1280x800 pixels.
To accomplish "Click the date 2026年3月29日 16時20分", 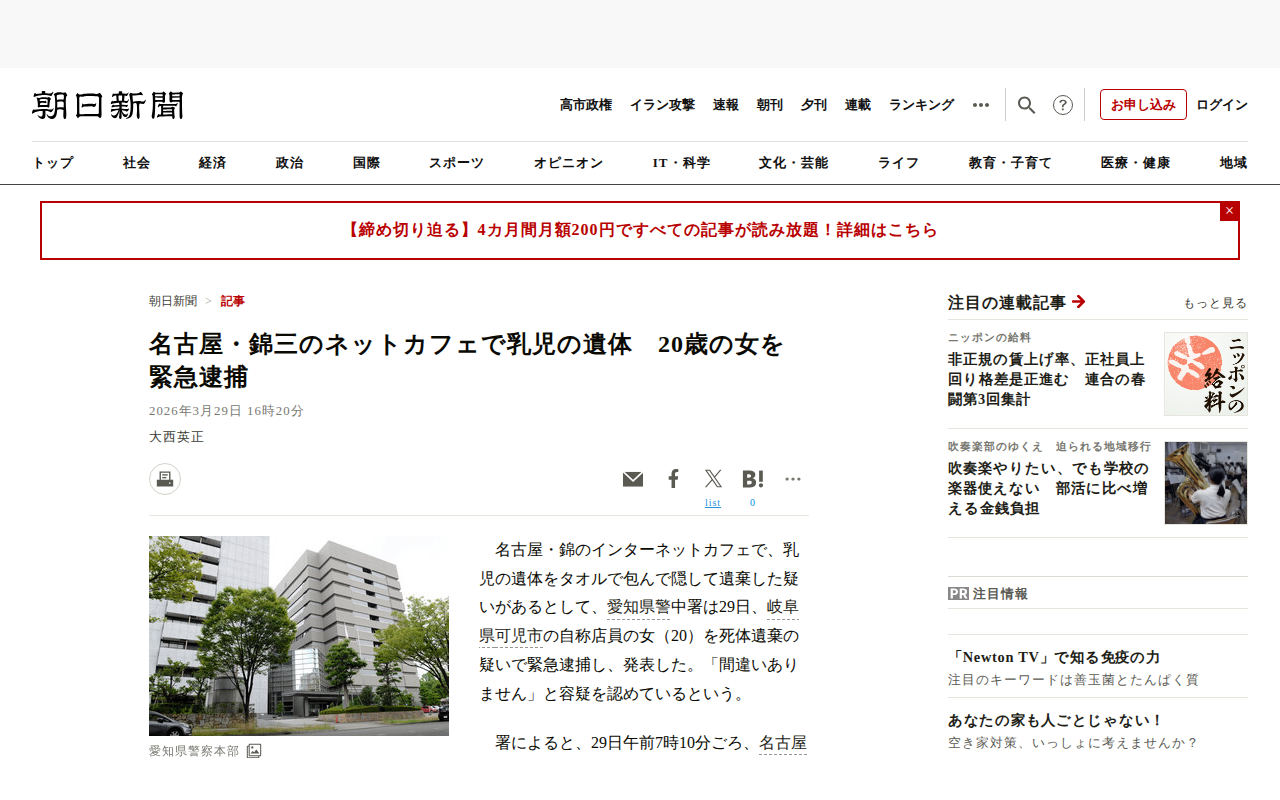I will pos(226,411).
